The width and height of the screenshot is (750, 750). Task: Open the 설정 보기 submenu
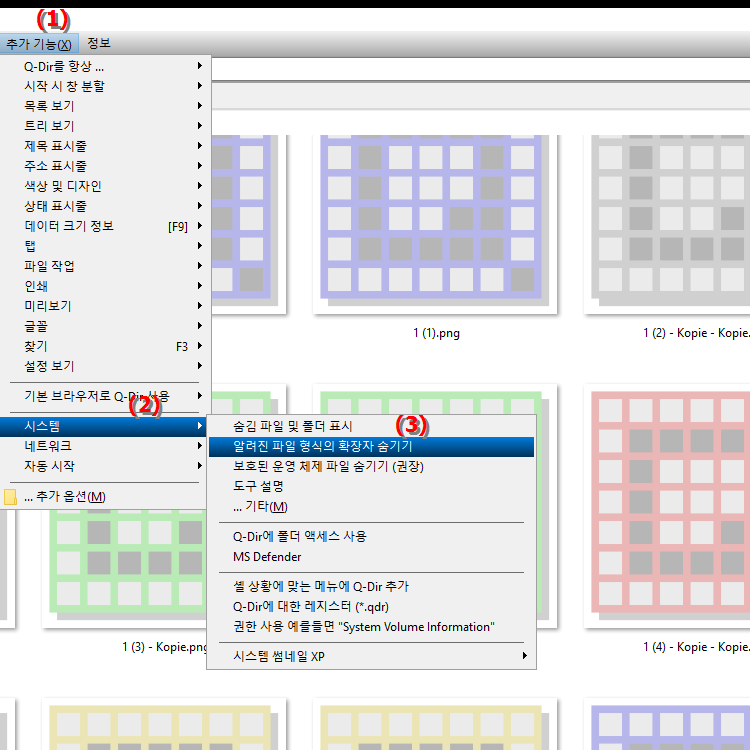[105, 366]
